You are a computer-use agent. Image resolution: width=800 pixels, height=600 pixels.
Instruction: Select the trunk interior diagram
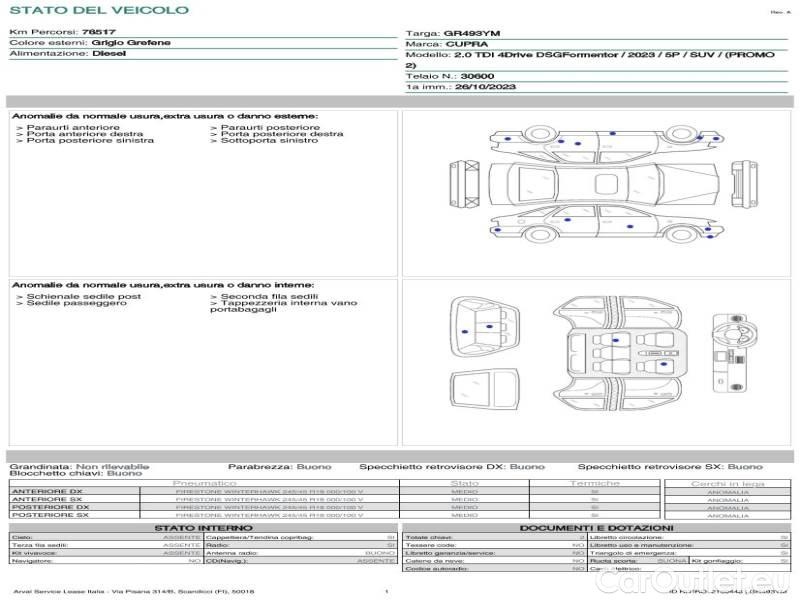click(484, 325)
